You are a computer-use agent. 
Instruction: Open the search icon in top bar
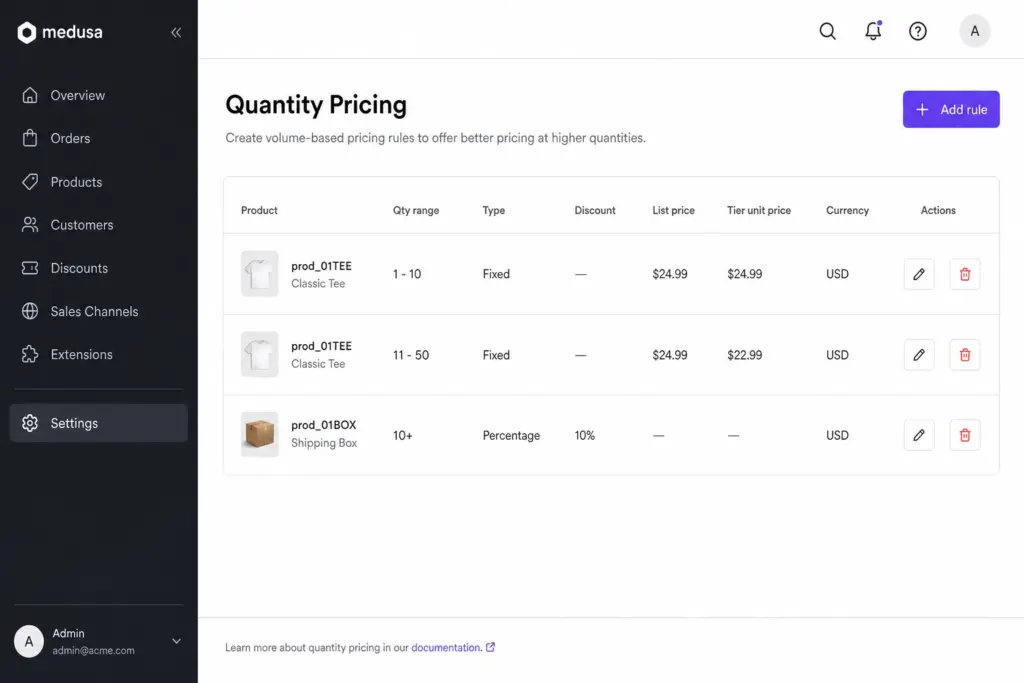(827, 31)
